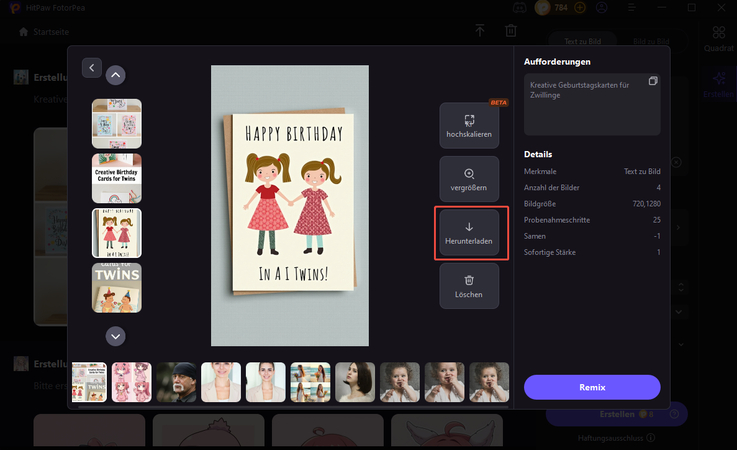Click the prompt text Kreative Geburtstagskarten für Zwillinge
Screen dimensions: 737x450
[580, 90]
